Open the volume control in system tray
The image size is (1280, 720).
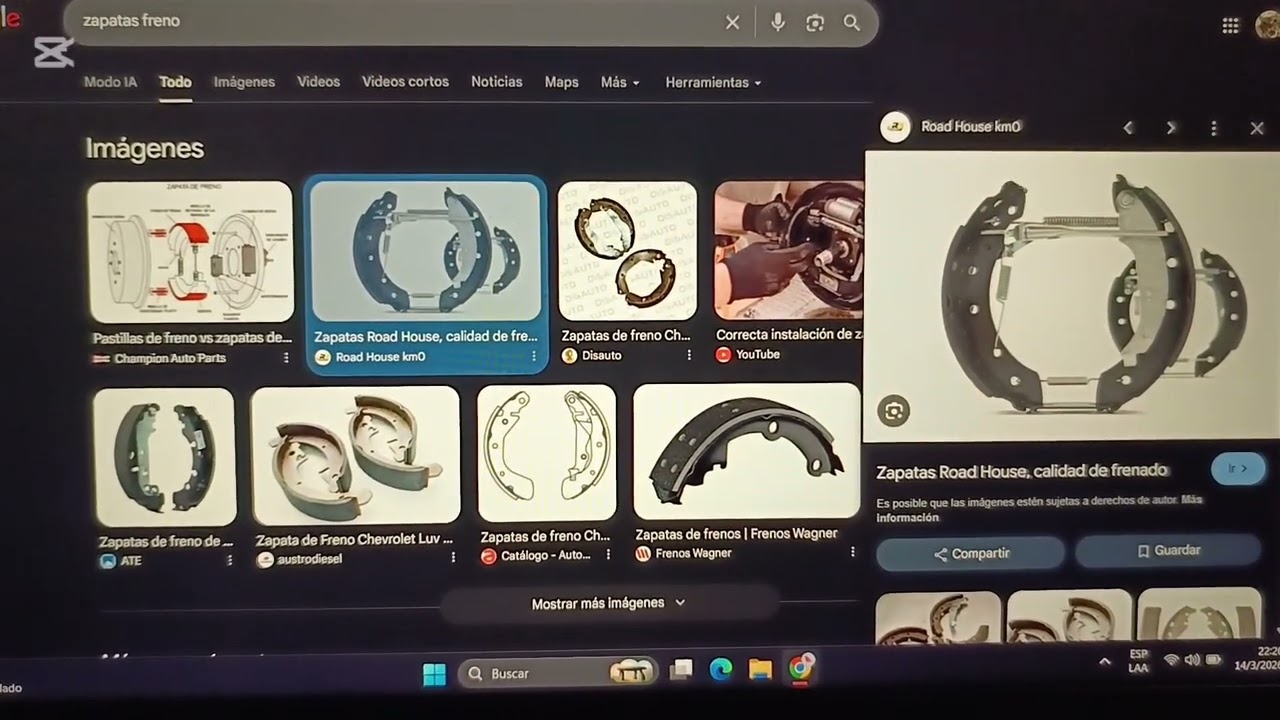1192,660
